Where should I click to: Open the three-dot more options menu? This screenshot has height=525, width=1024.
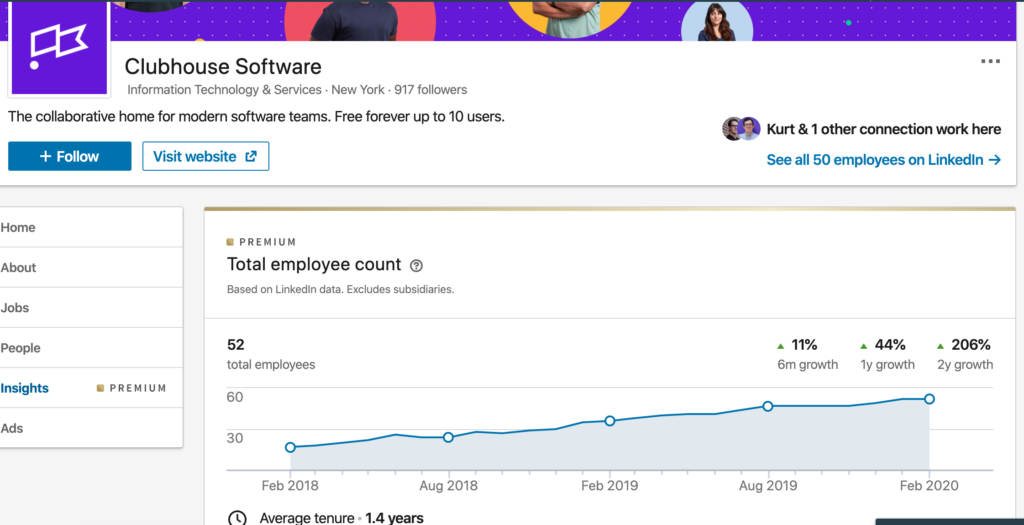(990, 62)
